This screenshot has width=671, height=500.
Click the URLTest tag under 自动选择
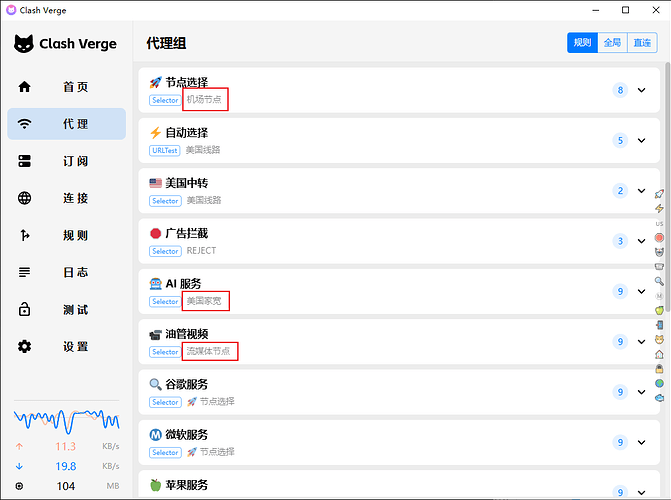165,151
